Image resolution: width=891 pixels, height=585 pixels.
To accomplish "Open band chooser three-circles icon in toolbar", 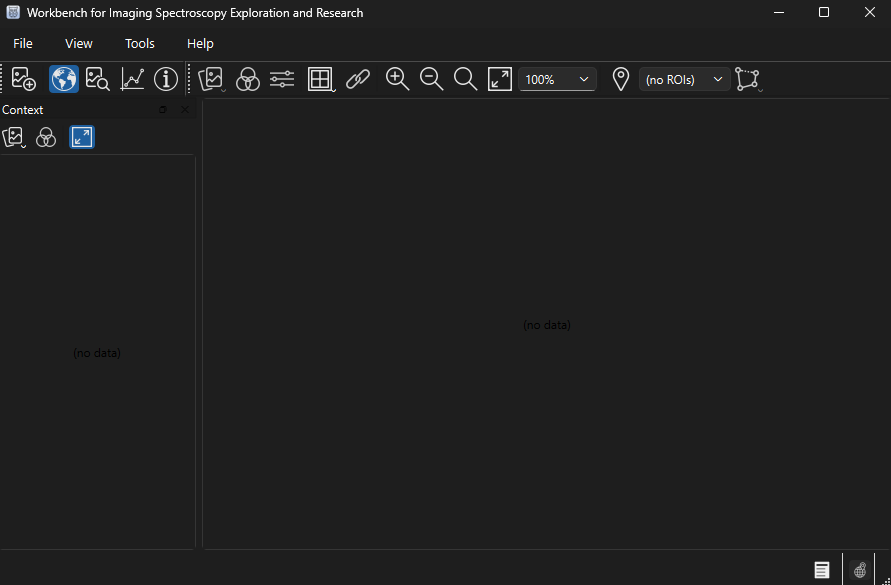I will [x=248, y=79].
